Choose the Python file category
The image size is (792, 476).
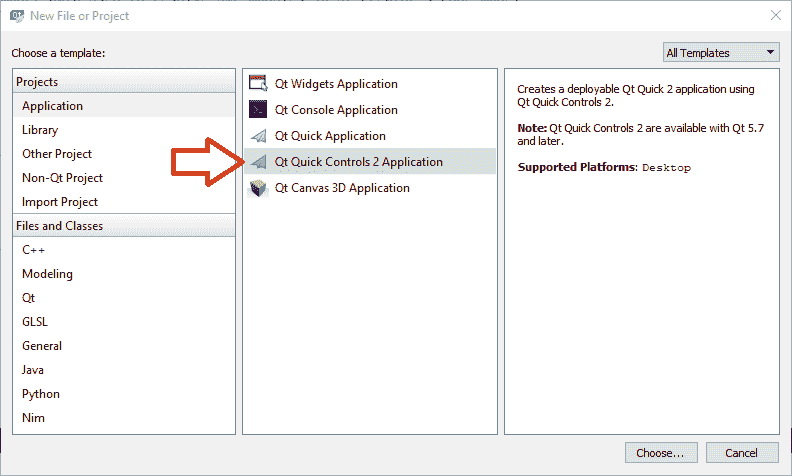[41, 394]
